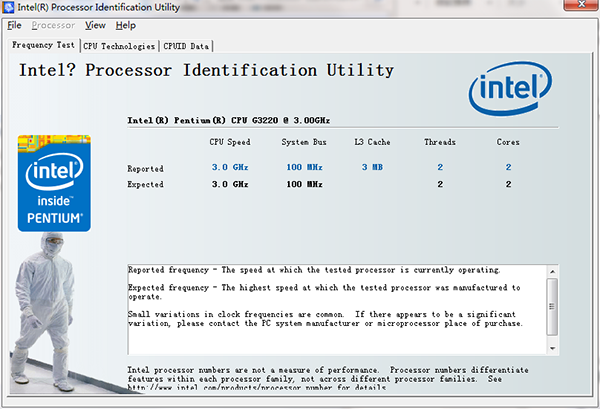Click the cleanroom technician image
The image size is (600, 409).
tap(43, 312)
